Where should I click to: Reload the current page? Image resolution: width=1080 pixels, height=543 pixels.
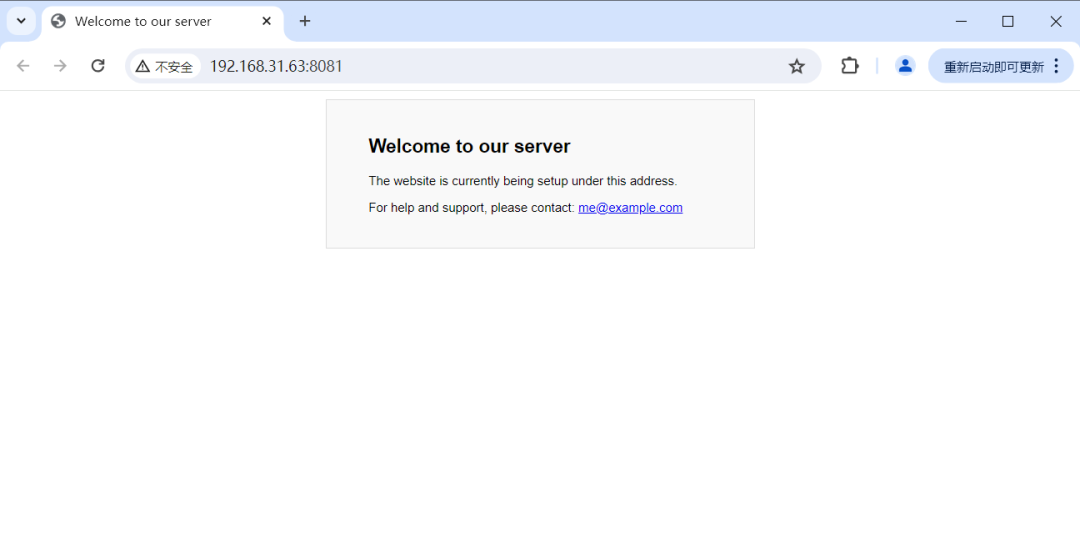coord(98,65)
